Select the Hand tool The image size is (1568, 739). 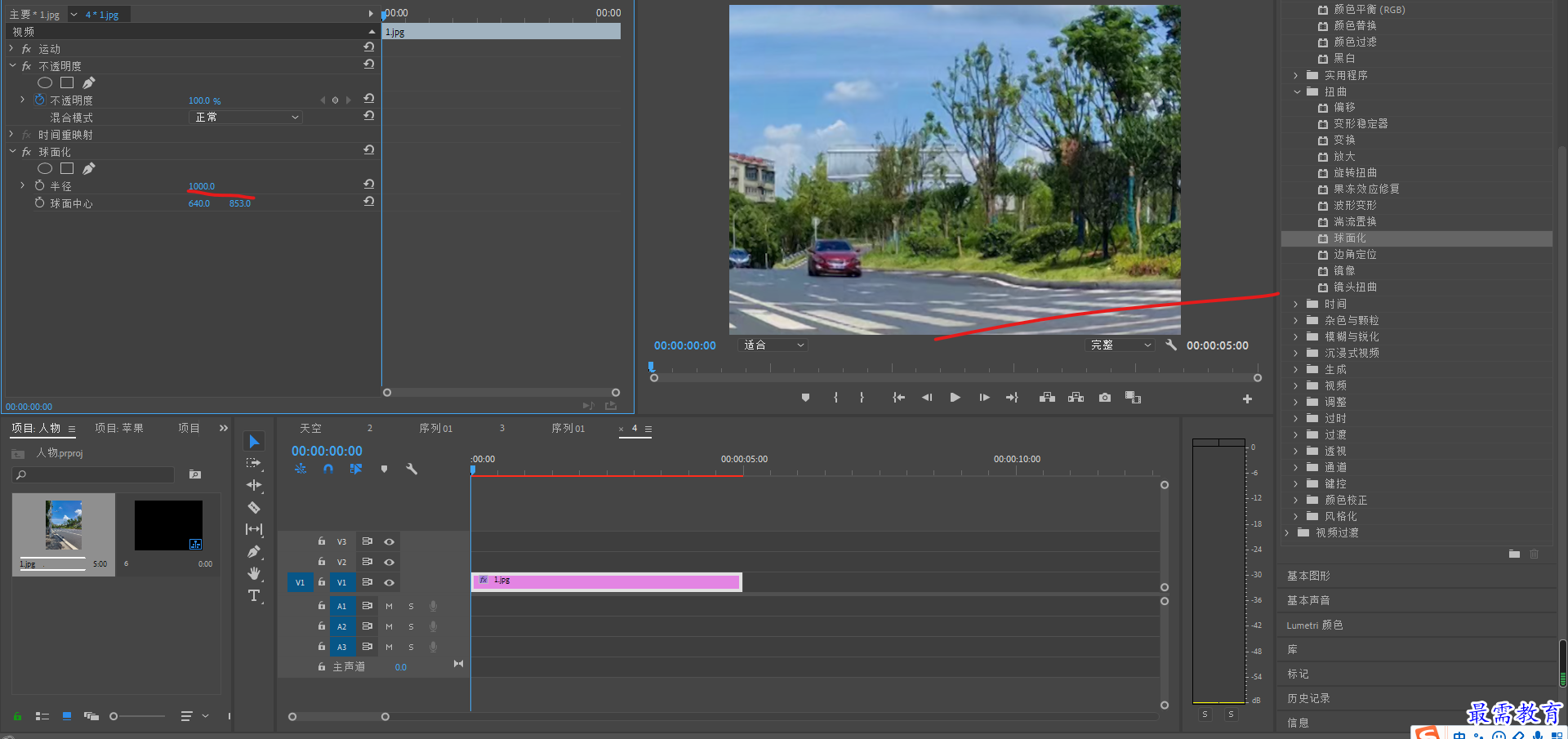(254, 573)
